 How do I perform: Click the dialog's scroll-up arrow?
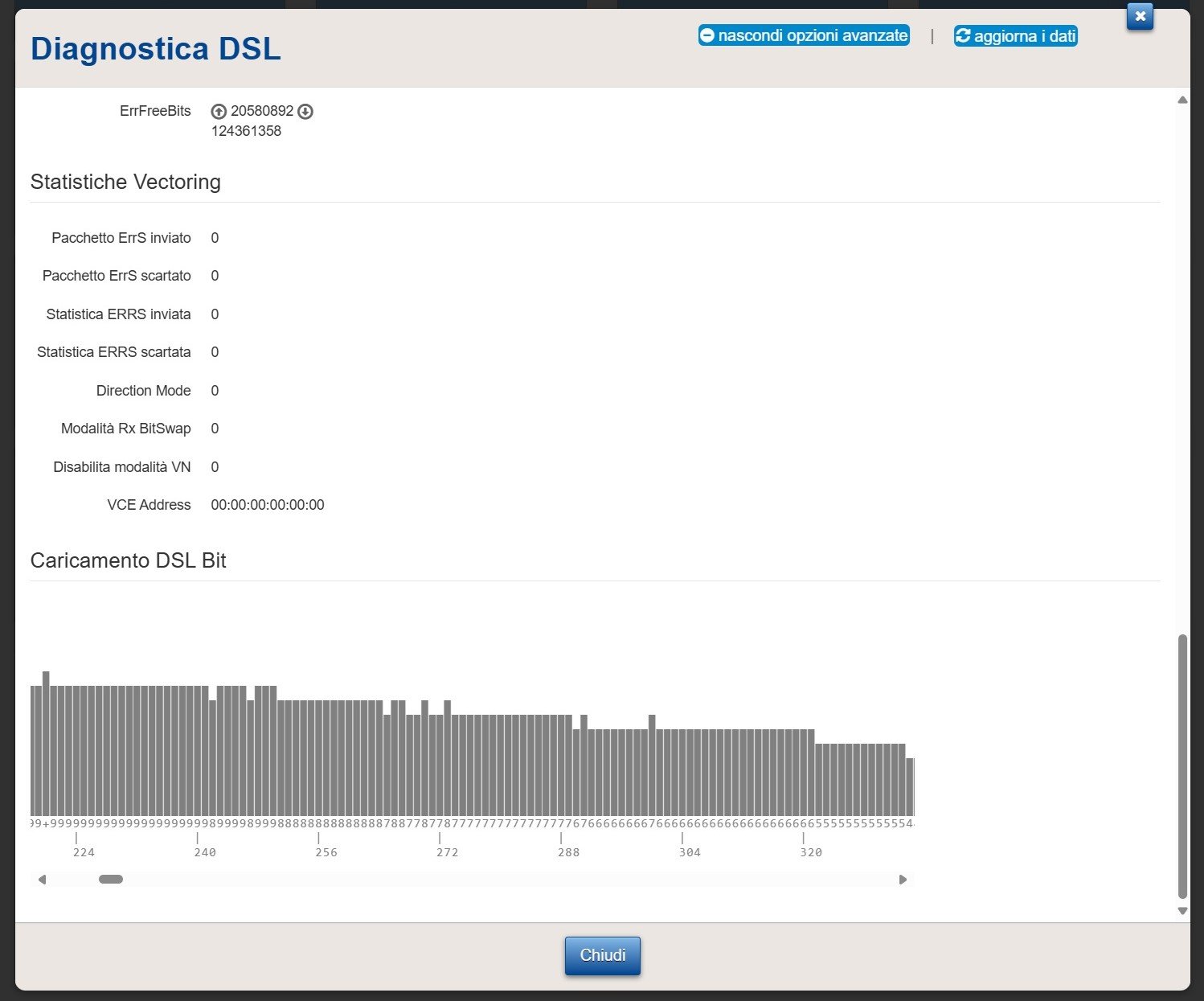(1182, 101)
